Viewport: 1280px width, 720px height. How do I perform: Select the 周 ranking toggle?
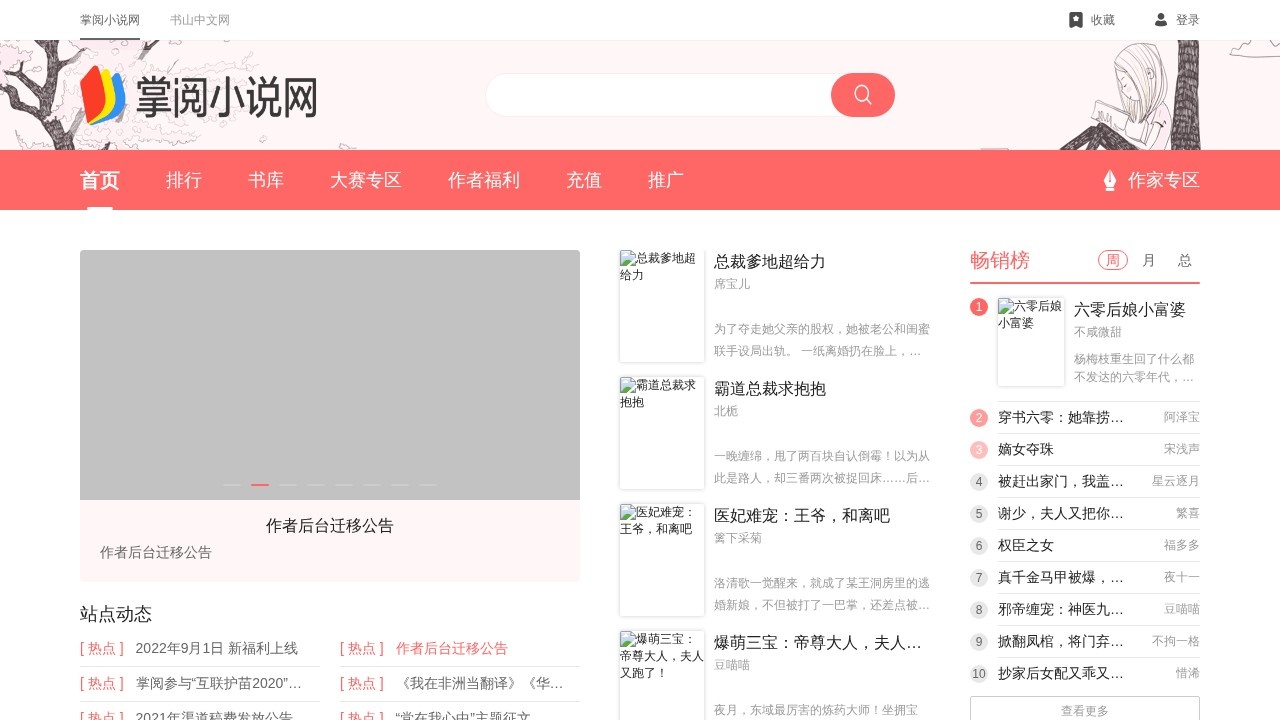click(1113, 260)
